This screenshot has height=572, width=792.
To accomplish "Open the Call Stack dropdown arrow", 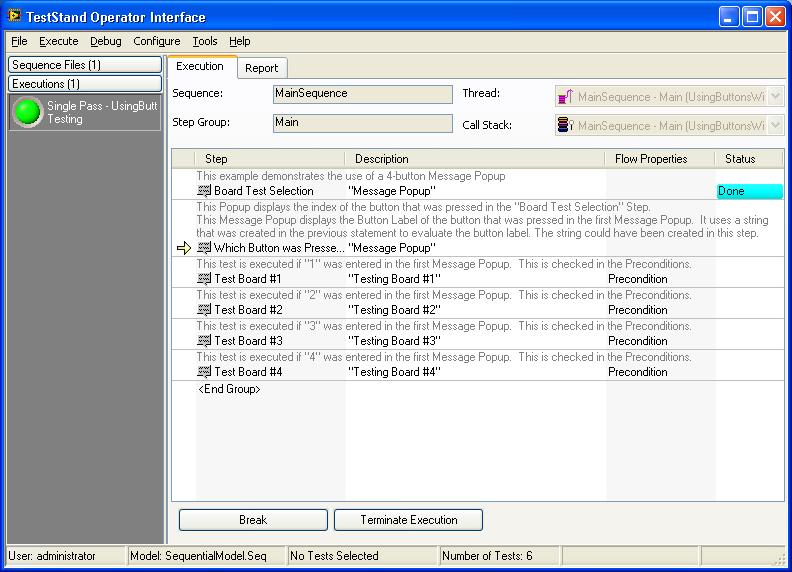I will 776,125.
